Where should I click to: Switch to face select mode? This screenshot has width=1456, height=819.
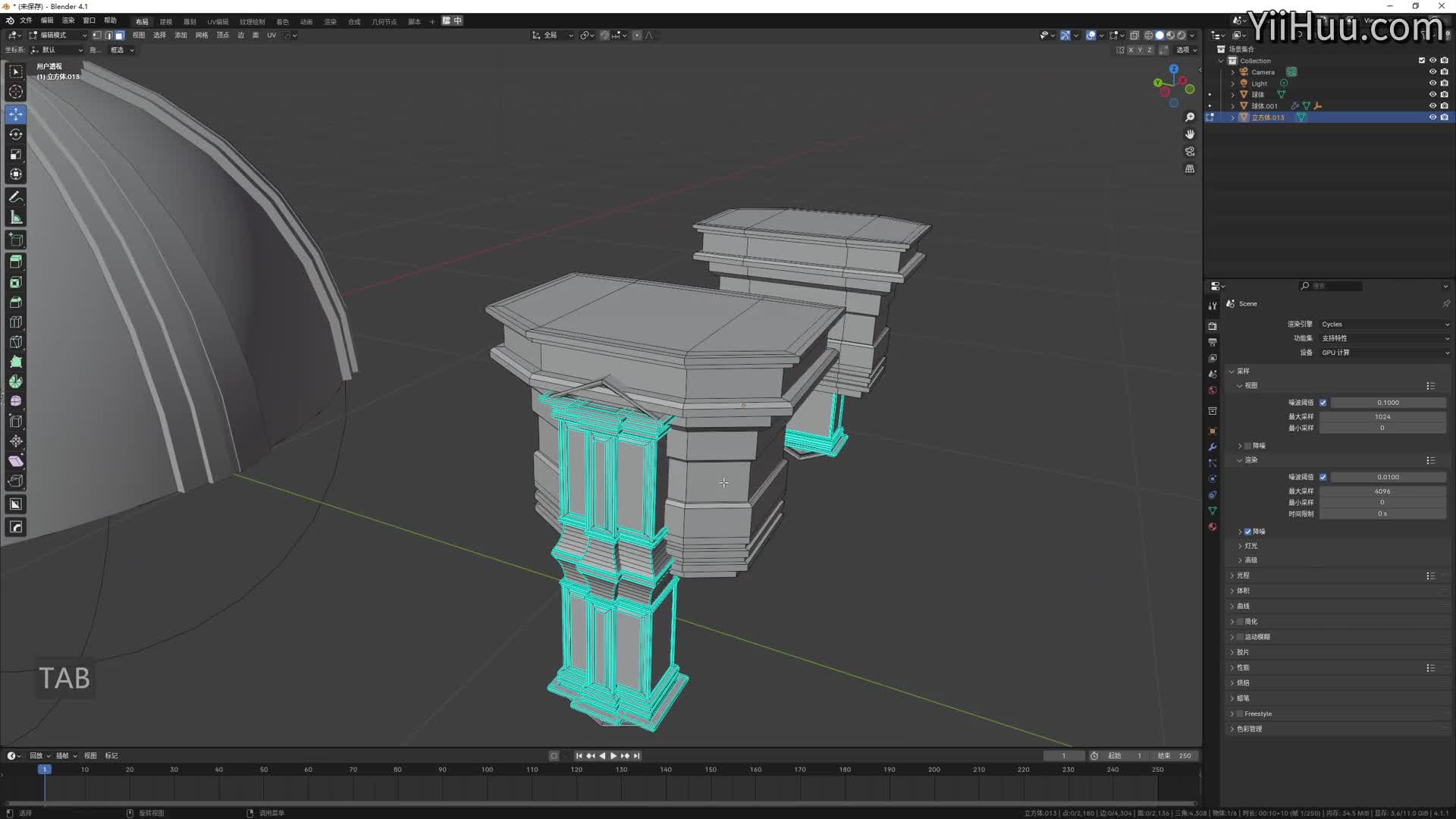[x=120, y=35]
